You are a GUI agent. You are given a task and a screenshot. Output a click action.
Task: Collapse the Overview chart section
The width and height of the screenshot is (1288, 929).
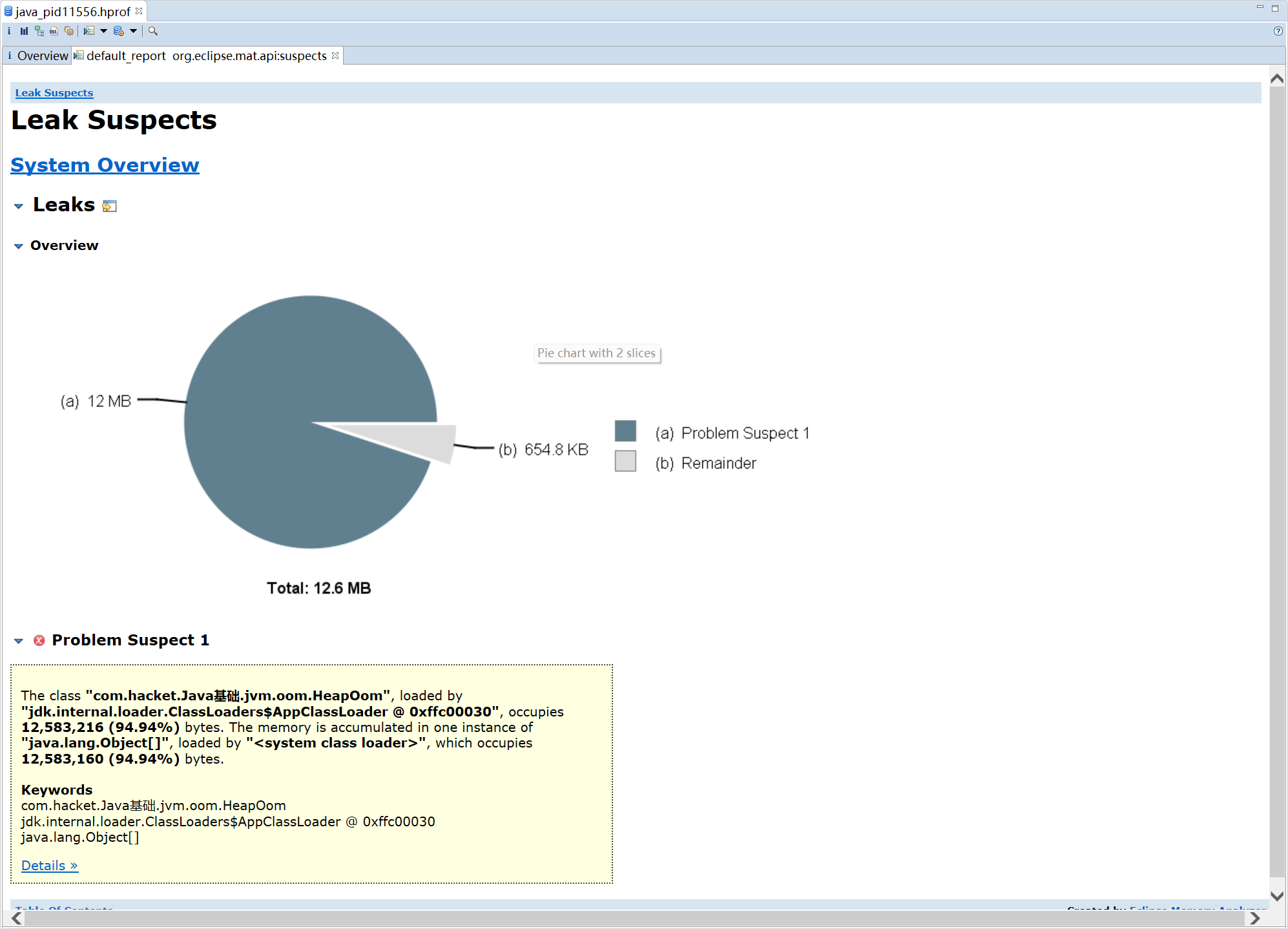click(19, 246)
